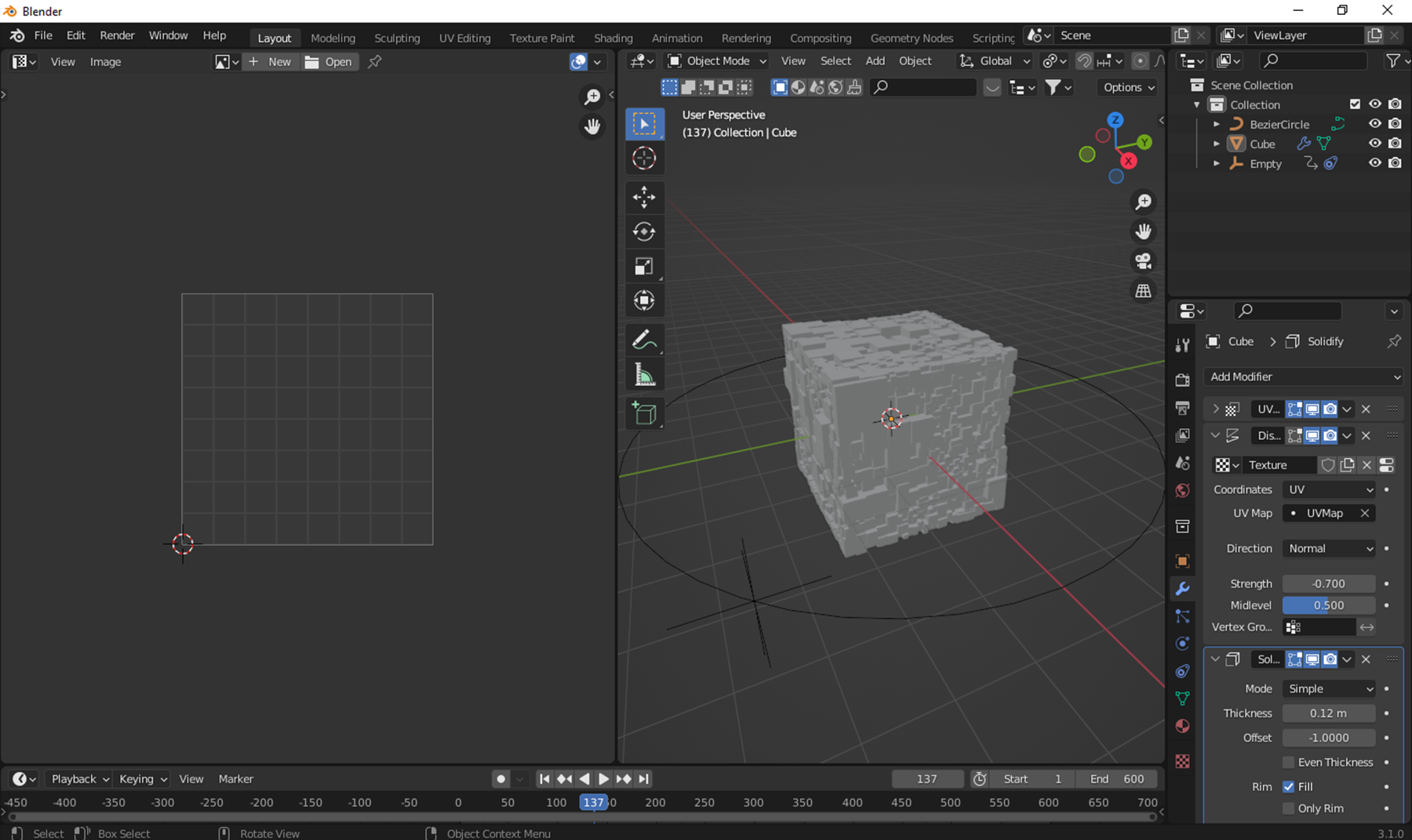Select the Add Cube tool
This screenshot has width=1412, height=840.
[x=644, y=413]
